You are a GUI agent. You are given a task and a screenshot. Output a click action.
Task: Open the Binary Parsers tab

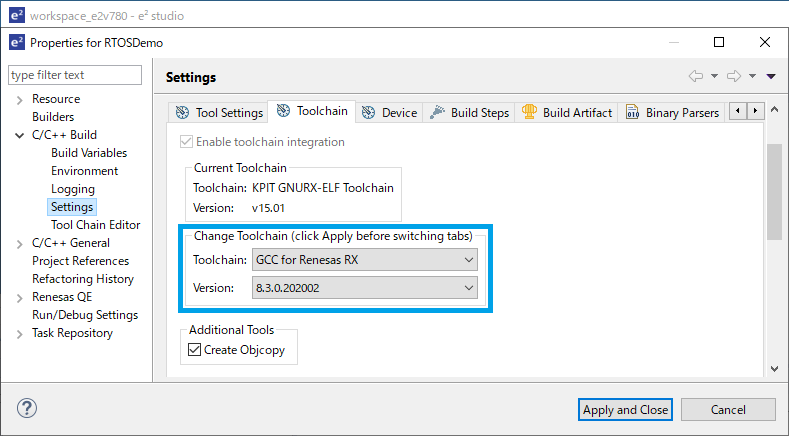[x=672, y=112]
